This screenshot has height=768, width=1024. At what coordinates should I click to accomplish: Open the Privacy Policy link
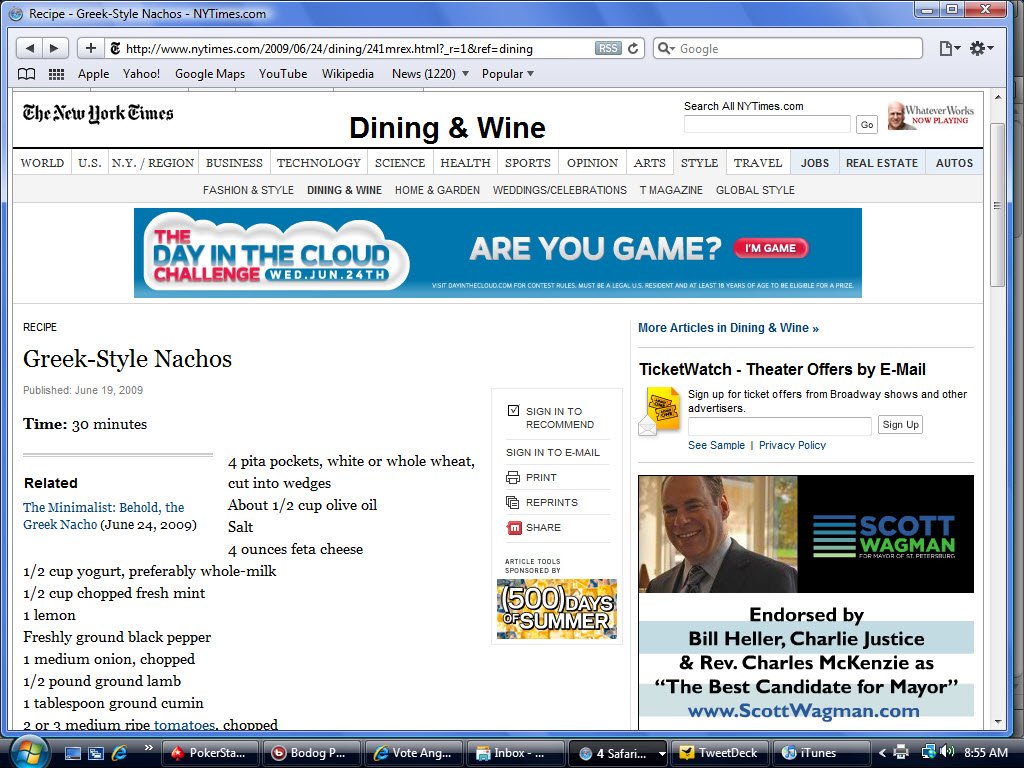[792, 445]
